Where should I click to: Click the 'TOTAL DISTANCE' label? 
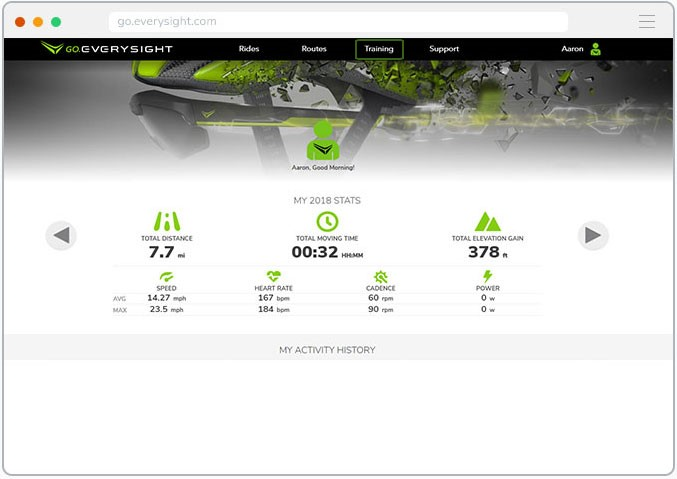[167, 238]
